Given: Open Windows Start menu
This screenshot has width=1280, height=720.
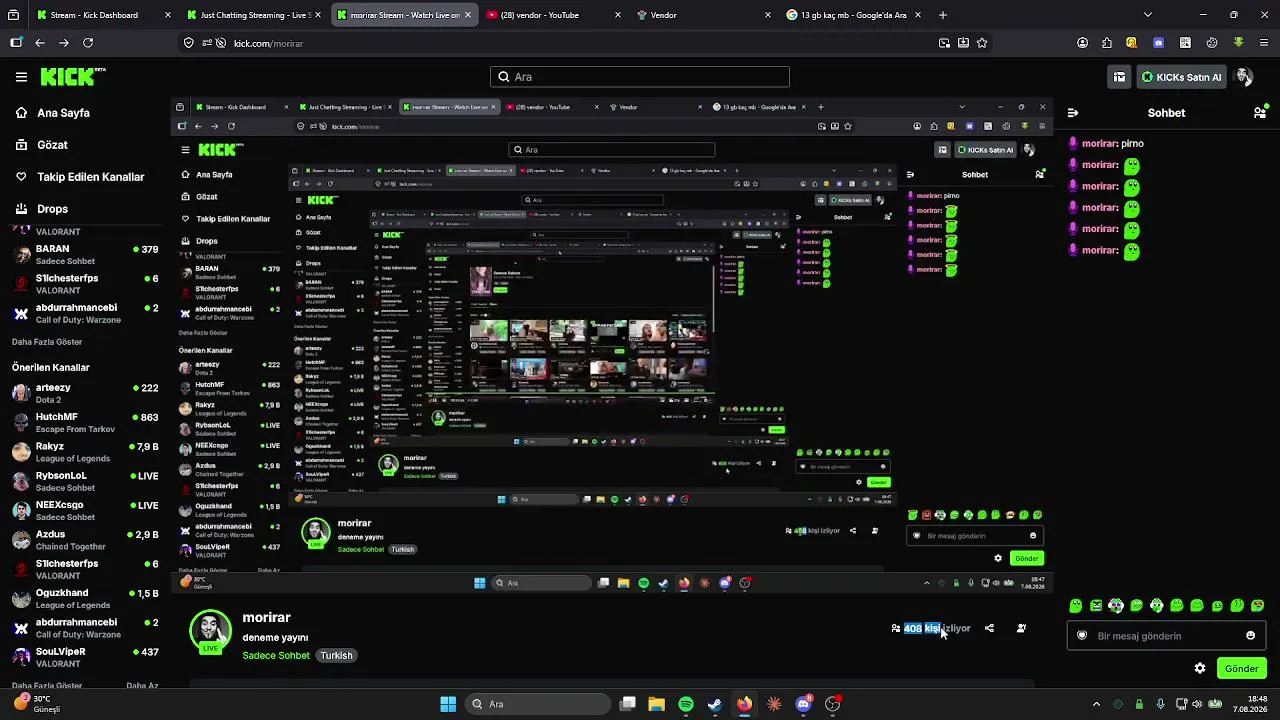Looking at the screenshot, I should click(448, 704).
